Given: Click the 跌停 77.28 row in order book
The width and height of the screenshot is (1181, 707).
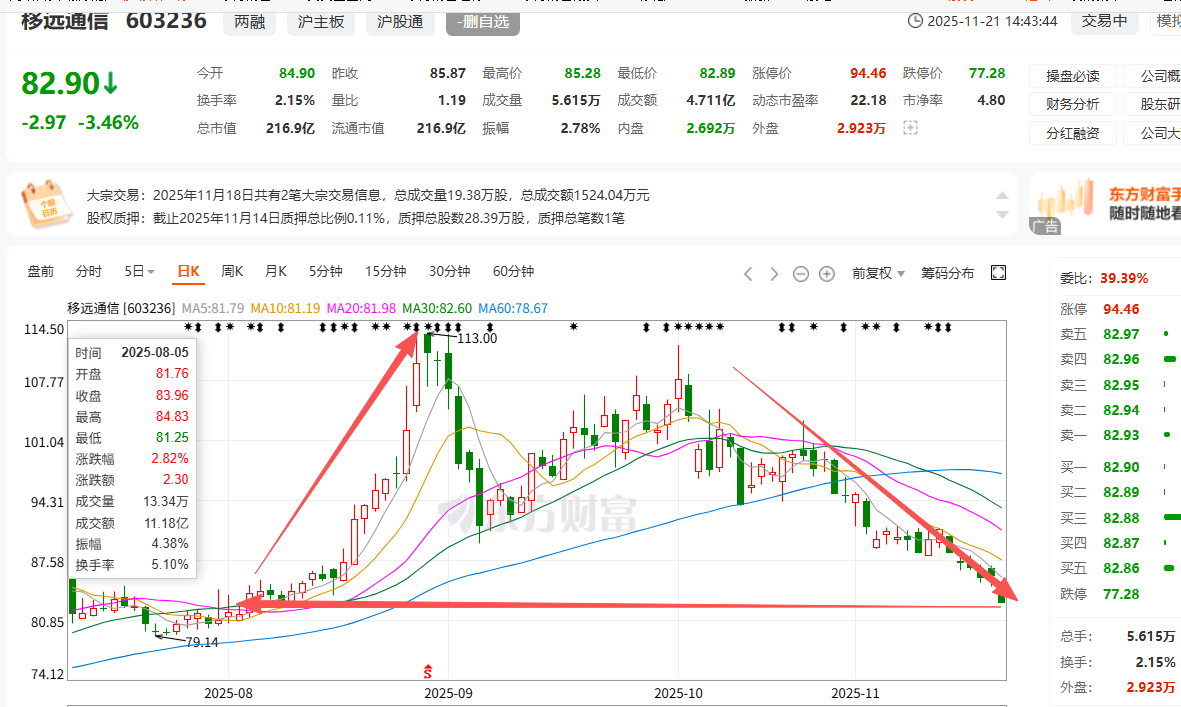Looking at the screenshot, I should pos(1100,594).
